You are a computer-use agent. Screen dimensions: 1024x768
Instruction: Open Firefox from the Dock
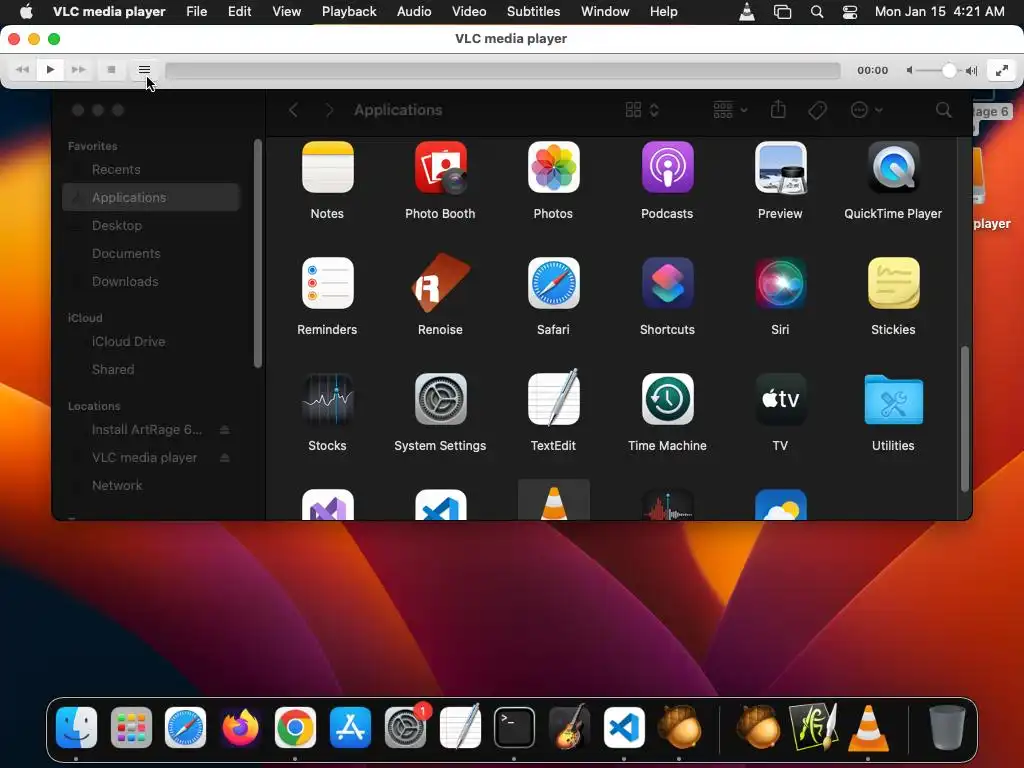(240, 727)
